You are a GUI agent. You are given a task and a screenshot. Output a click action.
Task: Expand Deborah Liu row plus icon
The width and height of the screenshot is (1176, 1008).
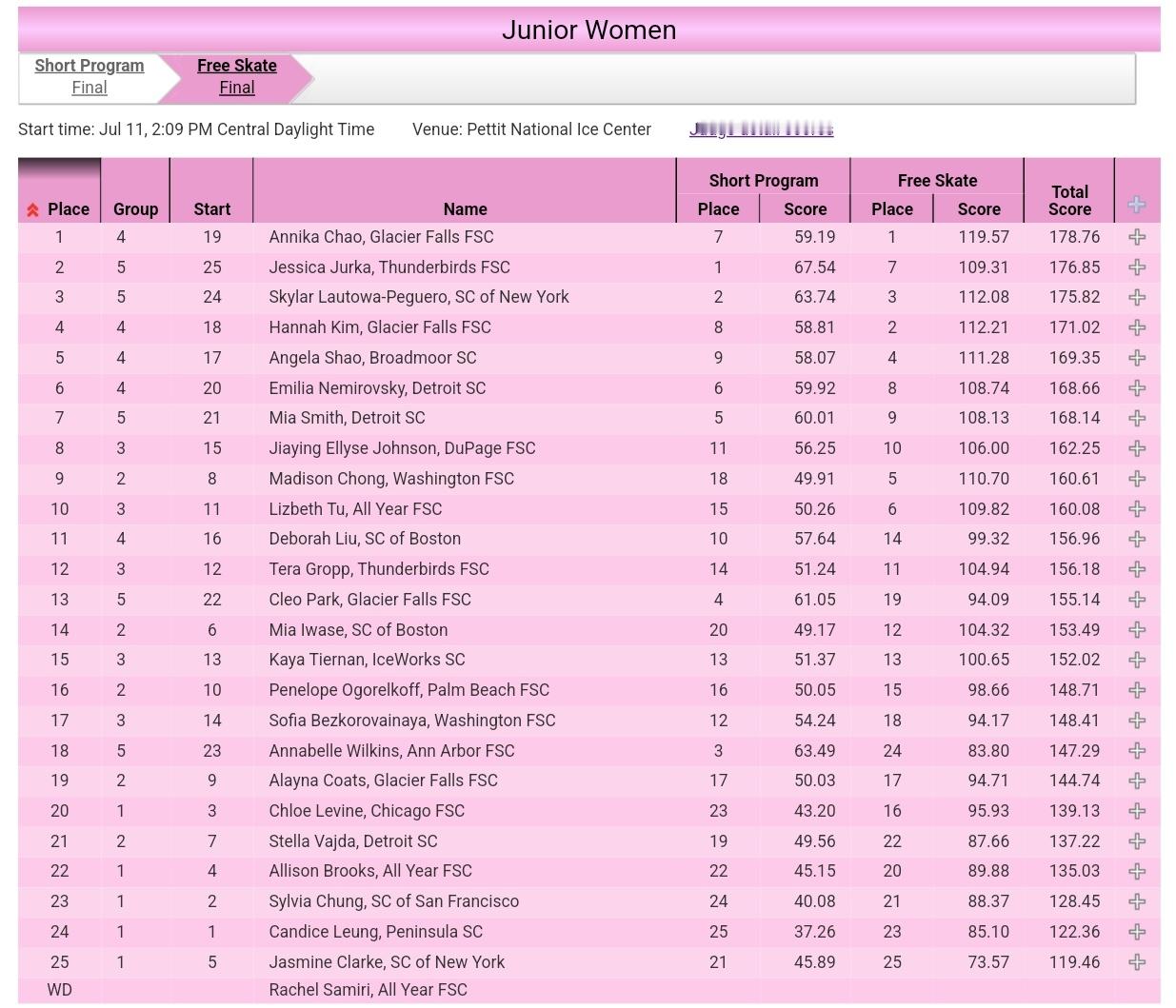click(x=1137, y=539)
